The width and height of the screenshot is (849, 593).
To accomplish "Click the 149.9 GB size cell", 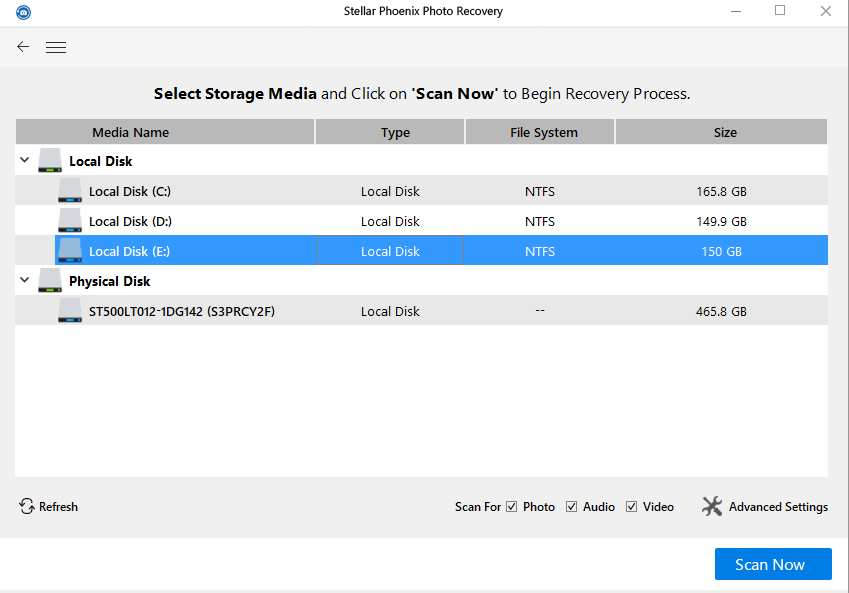I will [721, 221].
